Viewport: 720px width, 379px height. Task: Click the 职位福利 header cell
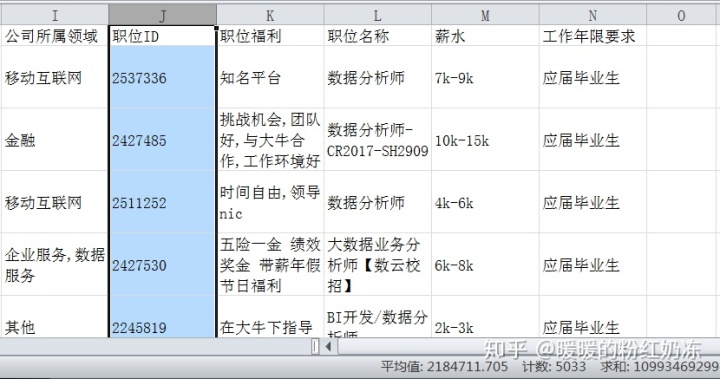click(270, 36)
